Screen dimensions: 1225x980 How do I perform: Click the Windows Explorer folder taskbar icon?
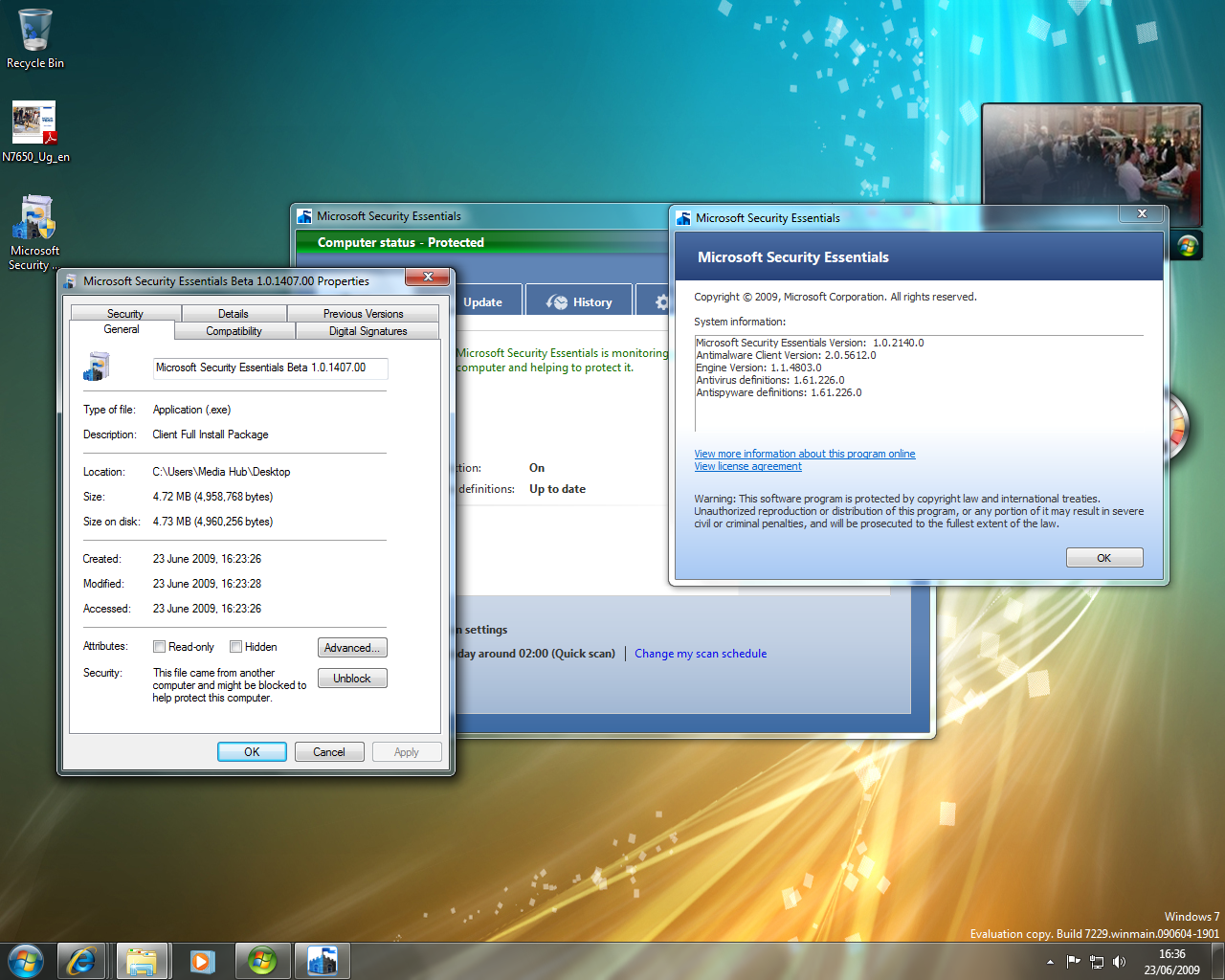pyautogui.click(x=142, y=961)
